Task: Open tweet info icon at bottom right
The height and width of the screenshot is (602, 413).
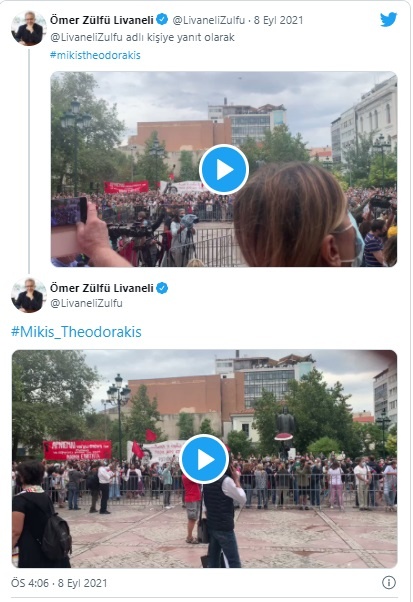Action: (388, 582)
